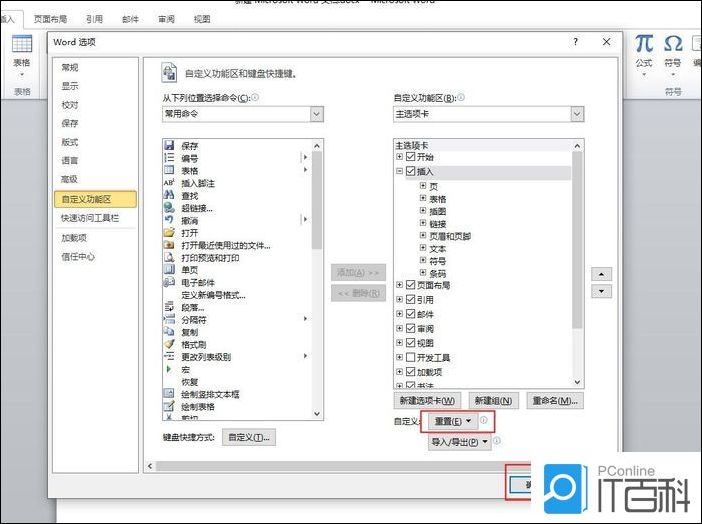702x524 pixels.
Task: Select the Hyperlink (超链接) globe icon
Action: 169,207
